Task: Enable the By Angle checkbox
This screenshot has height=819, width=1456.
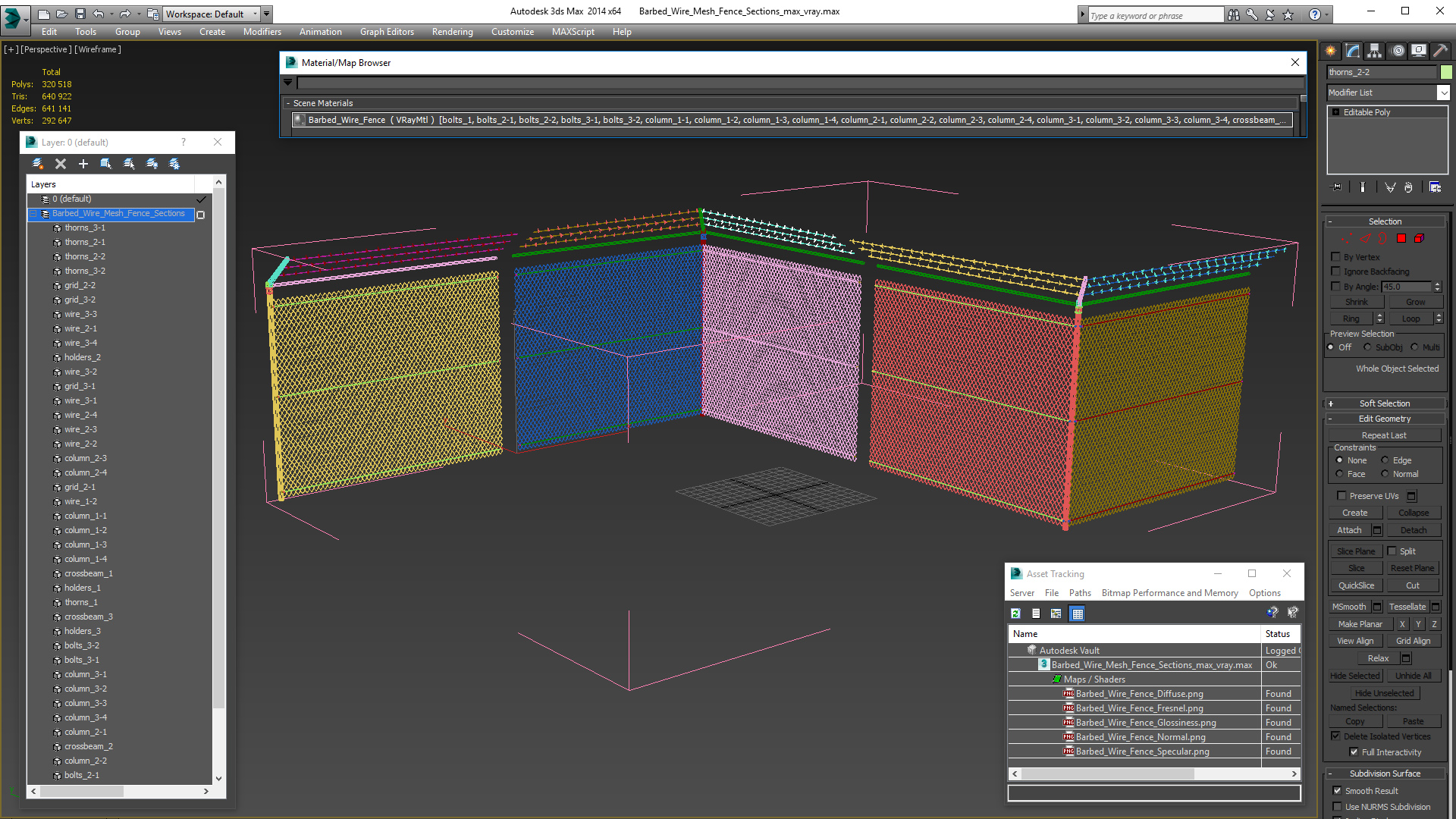Action: [1336, 287]
